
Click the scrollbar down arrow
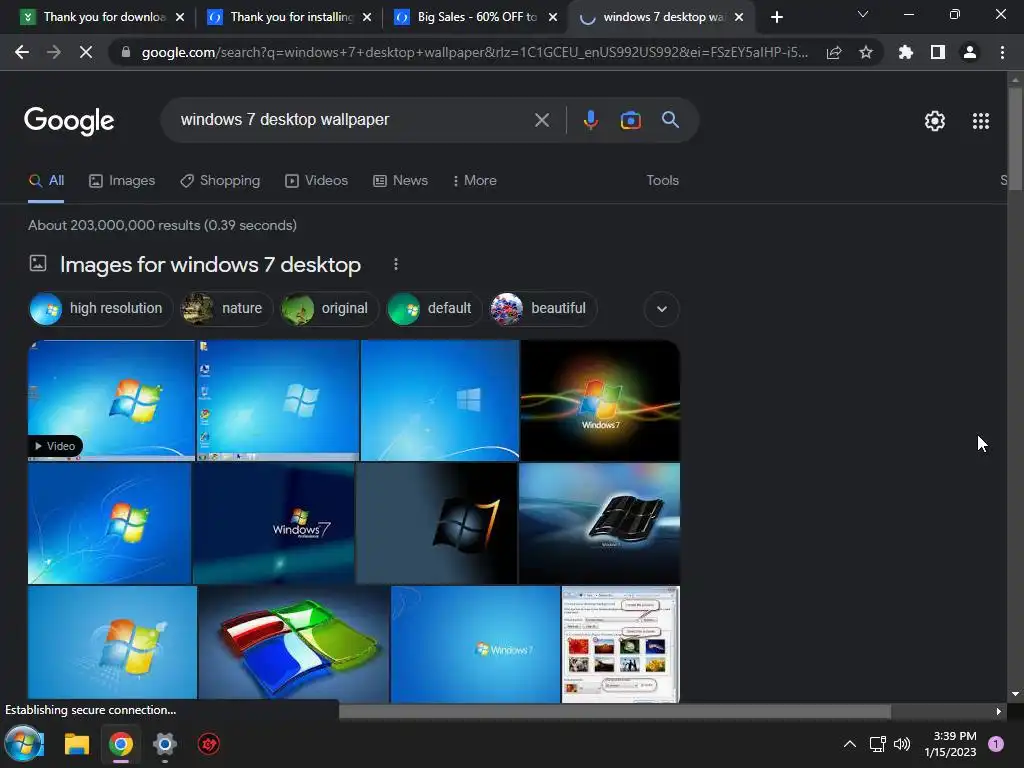click(x=1015, y=694)
